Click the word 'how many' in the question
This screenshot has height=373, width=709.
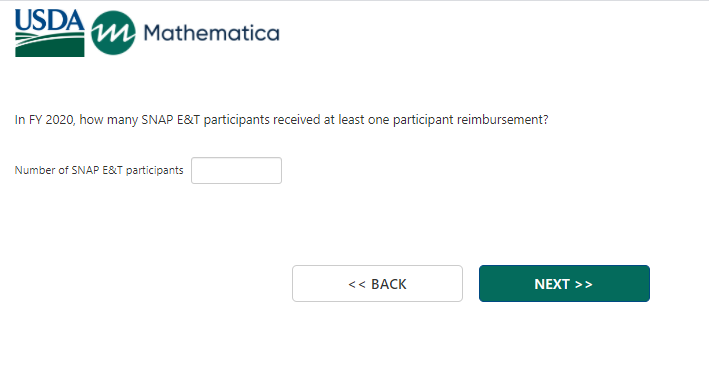click(x=109, y=120)
